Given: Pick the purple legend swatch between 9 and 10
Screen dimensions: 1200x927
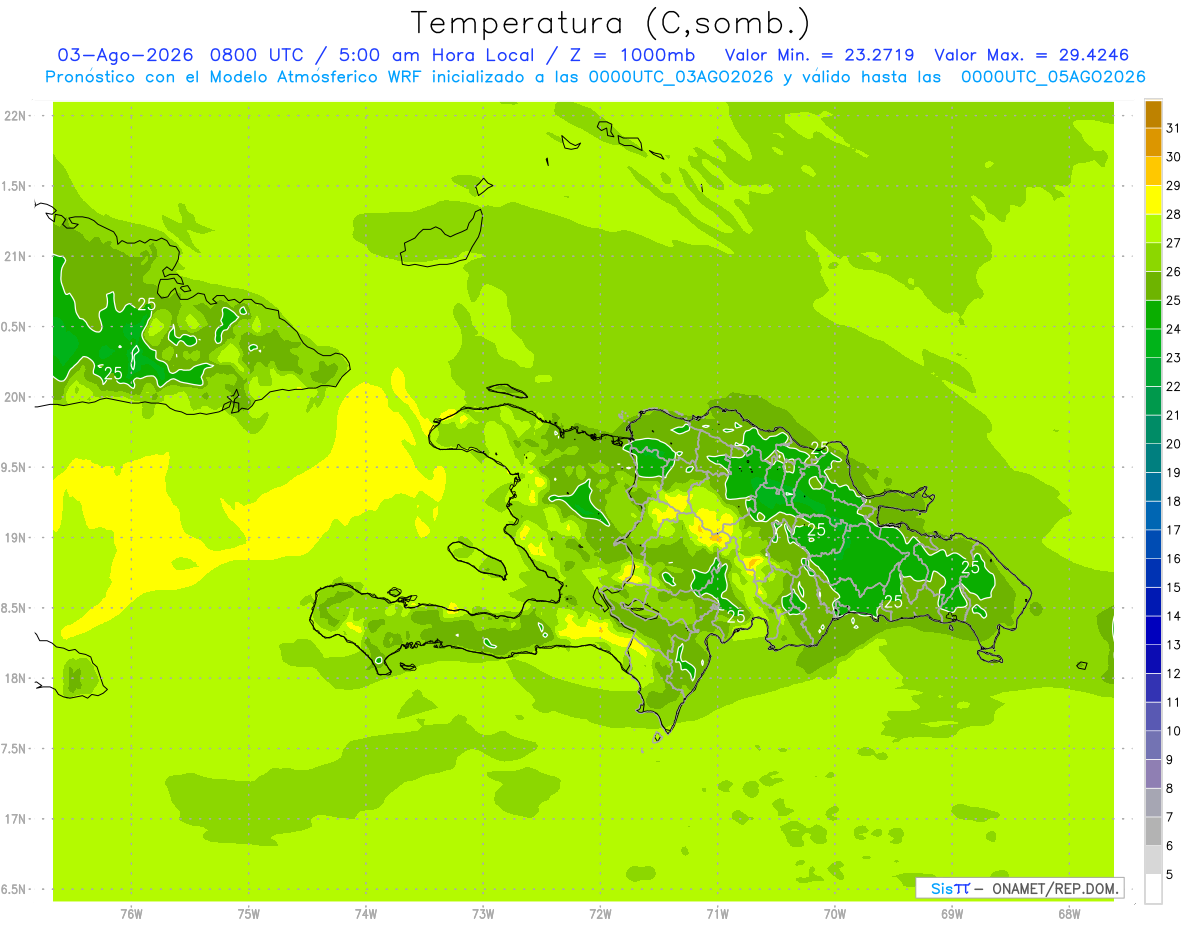Looking at the screenshot, I should click(x=1153, y=745).
